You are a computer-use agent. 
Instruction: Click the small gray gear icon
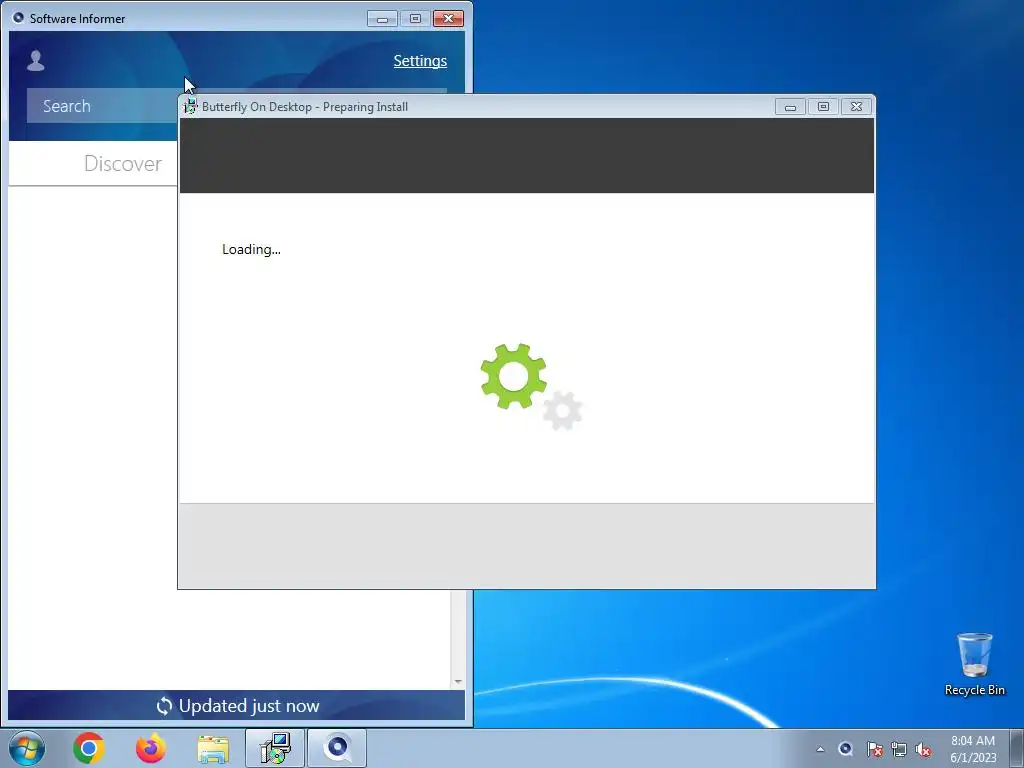click(562, 411)
